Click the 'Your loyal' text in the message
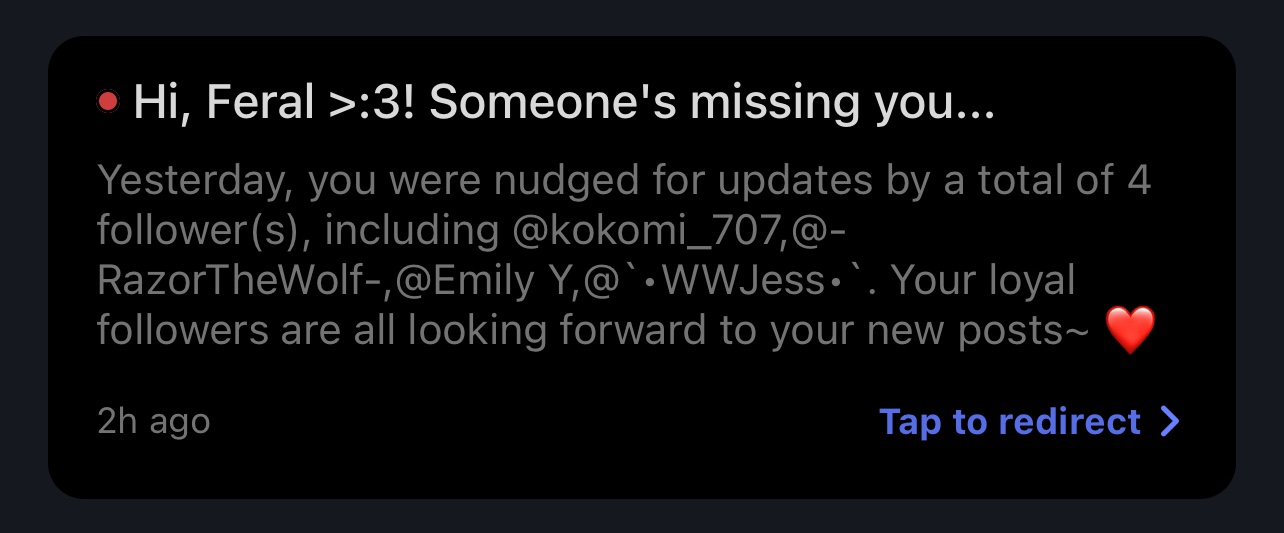This screenshot has width=1284, height=533. (x=982, y=281)
